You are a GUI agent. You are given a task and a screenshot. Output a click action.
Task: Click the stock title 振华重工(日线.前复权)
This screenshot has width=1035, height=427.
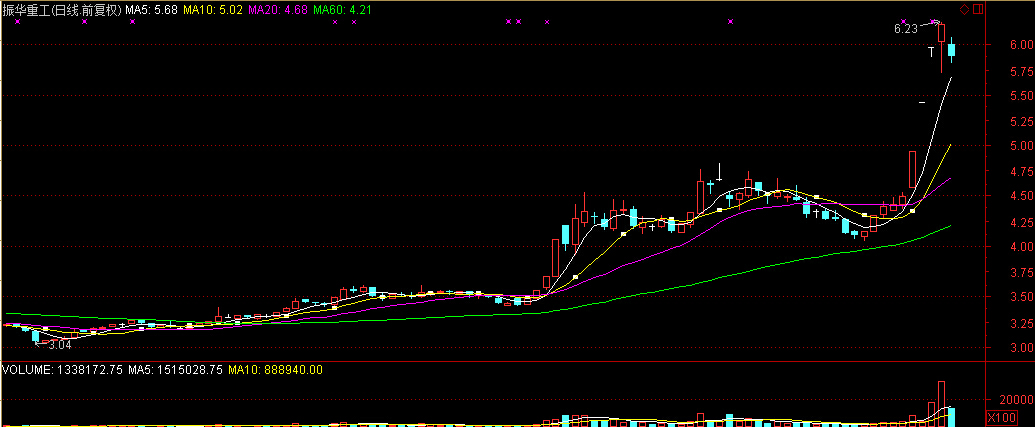point(63,10)
